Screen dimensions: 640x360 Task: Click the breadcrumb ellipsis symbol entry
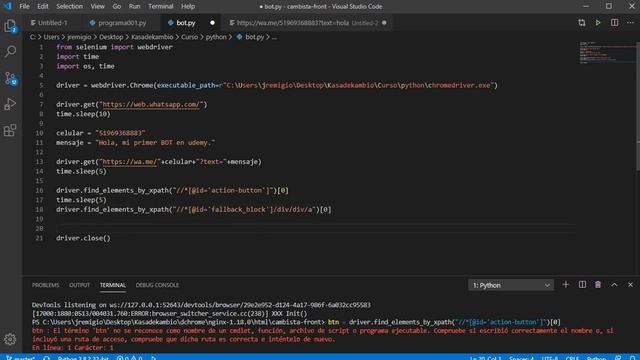(274, 37)
